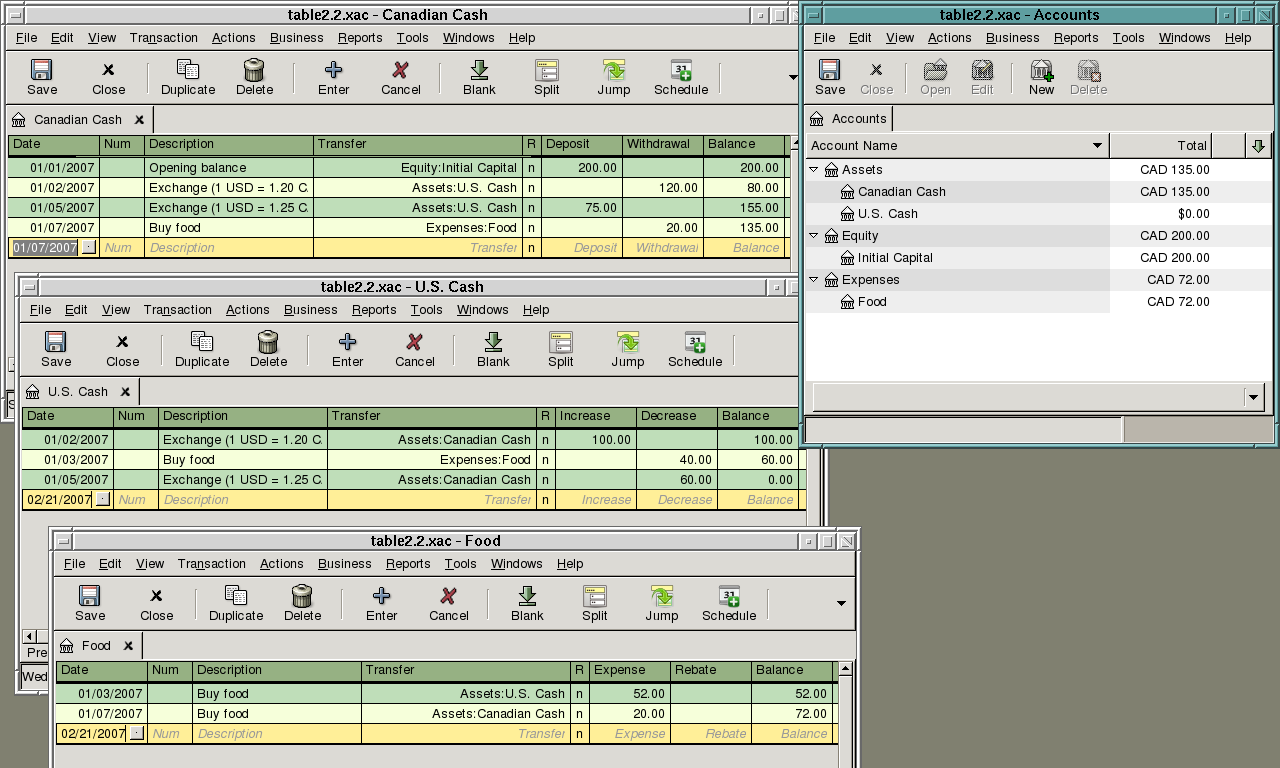Image resolution: width=1280 pixels, height=768 pixels.
Task: Open Reports menu in the Food window
Action: pyautogui.click(x=408, y=564)
